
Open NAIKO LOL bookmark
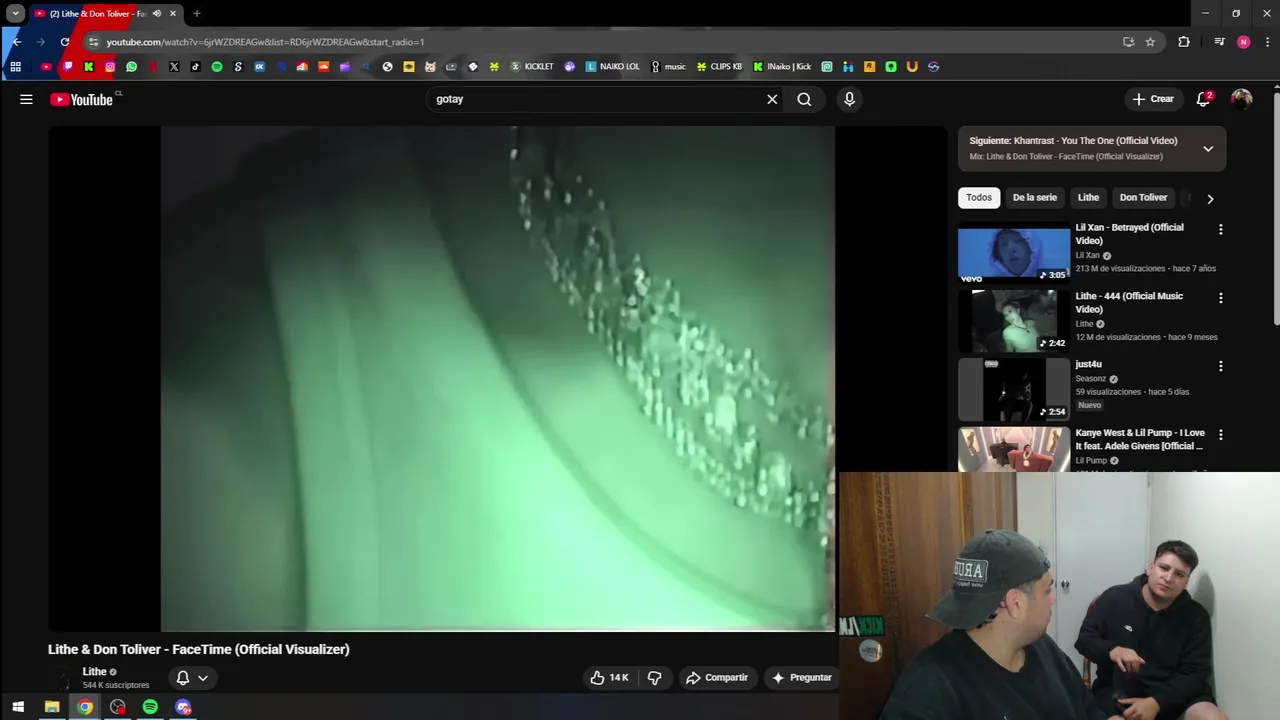(x=612, y=67)
